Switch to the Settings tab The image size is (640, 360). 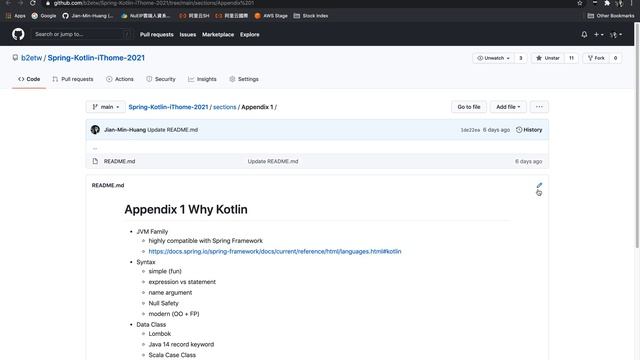tap(244, 79)
